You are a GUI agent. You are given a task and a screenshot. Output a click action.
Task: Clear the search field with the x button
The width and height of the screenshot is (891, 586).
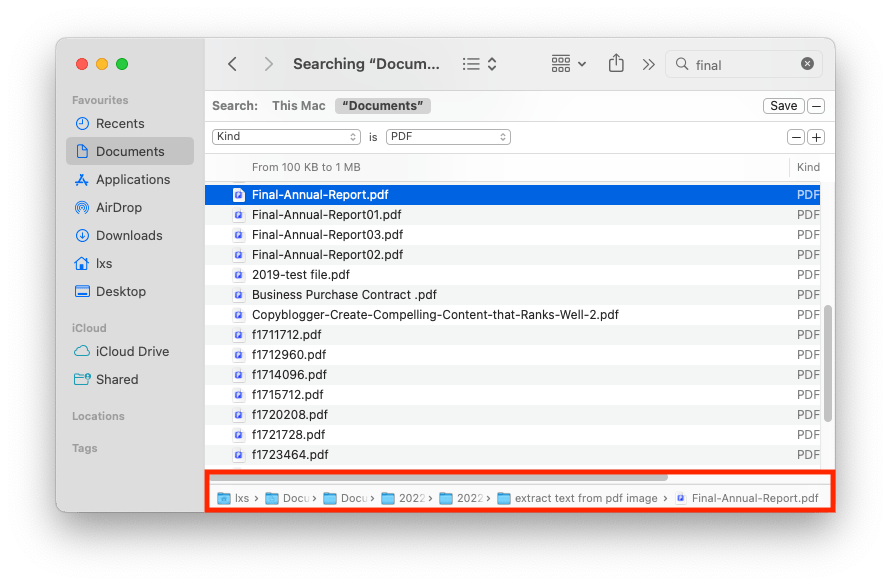coord(807,63)
